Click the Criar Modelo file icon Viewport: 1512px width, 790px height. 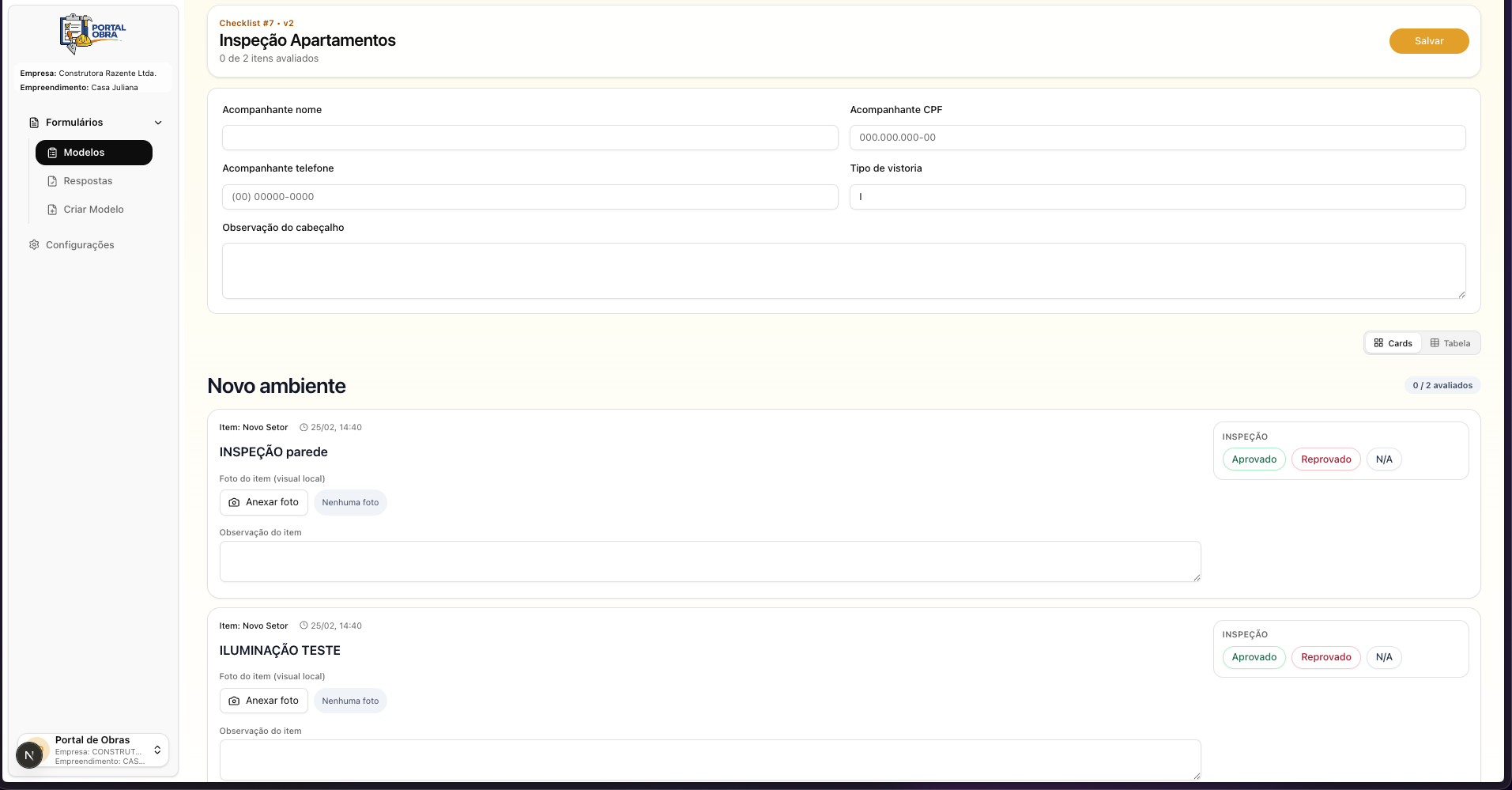pos(52,210)
